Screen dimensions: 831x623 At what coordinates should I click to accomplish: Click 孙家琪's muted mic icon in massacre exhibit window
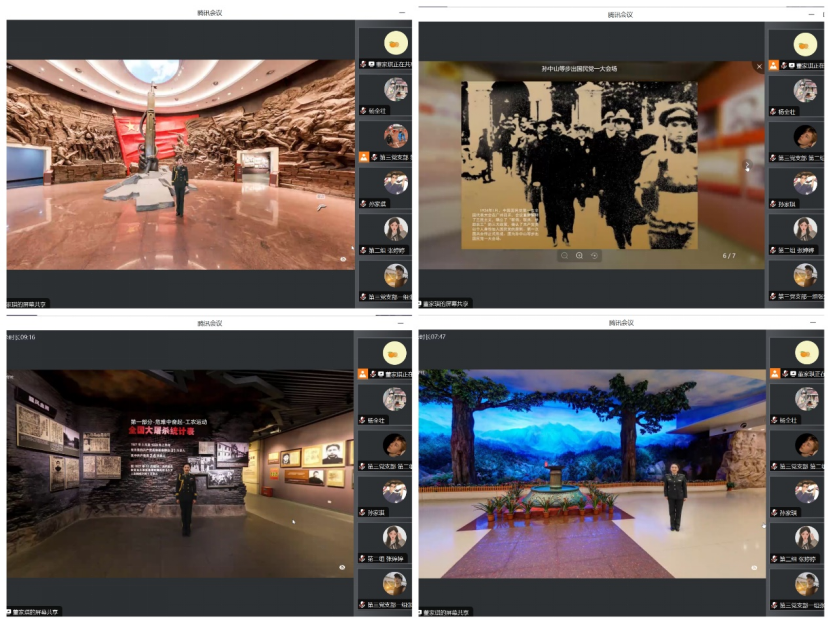[363, 512]
